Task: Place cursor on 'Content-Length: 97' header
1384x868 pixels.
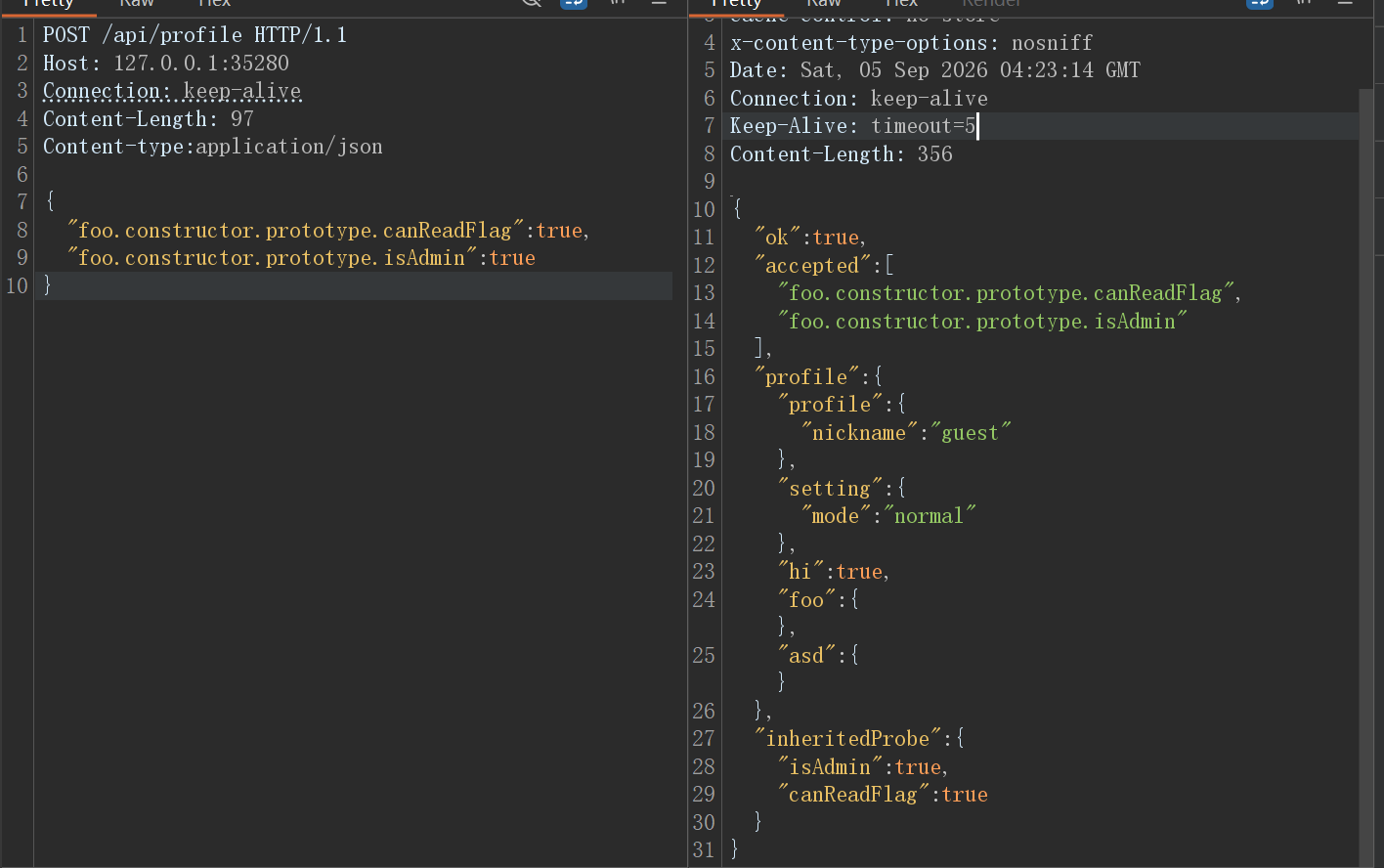Action: point(149,119)
